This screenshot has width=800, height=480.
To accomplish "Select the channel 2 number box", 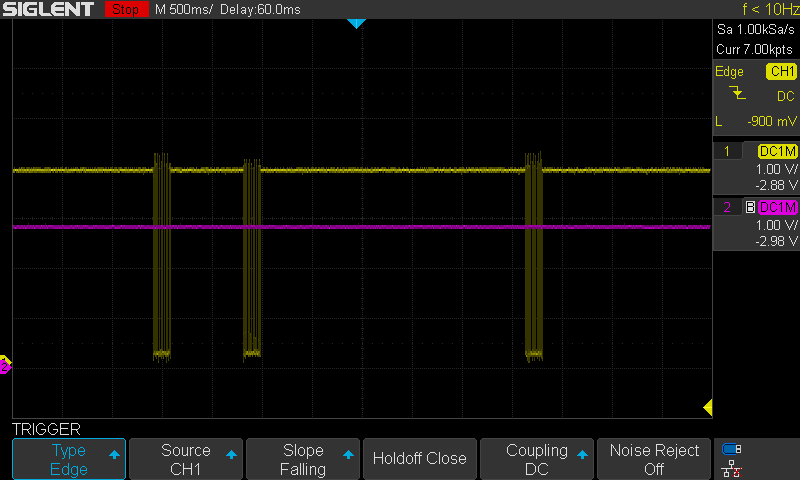I will [x=727, y=207].
